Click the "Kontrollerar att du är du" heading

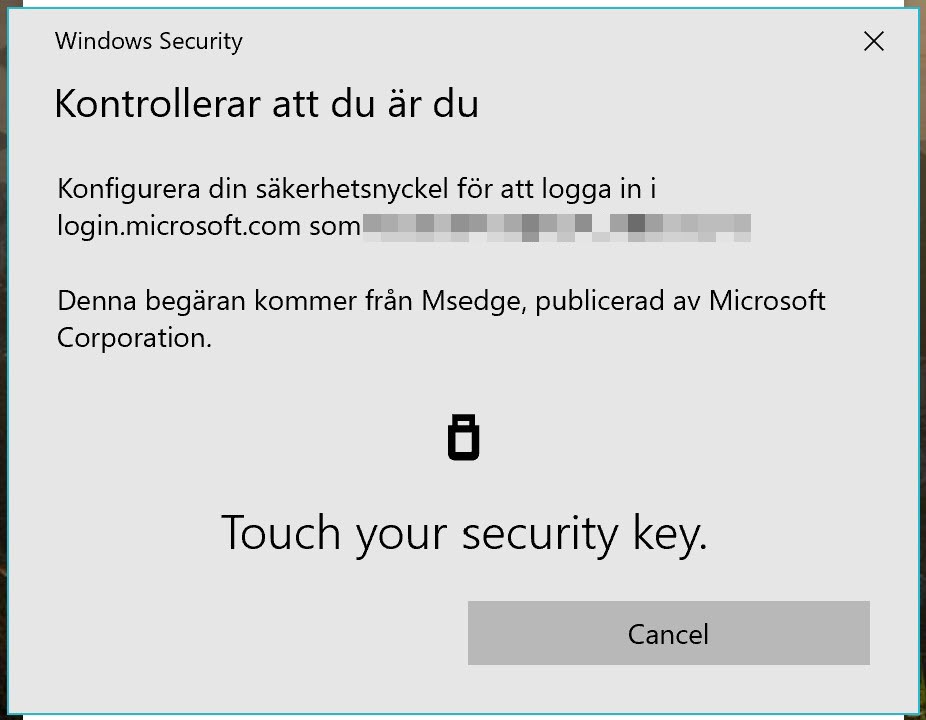266,104
